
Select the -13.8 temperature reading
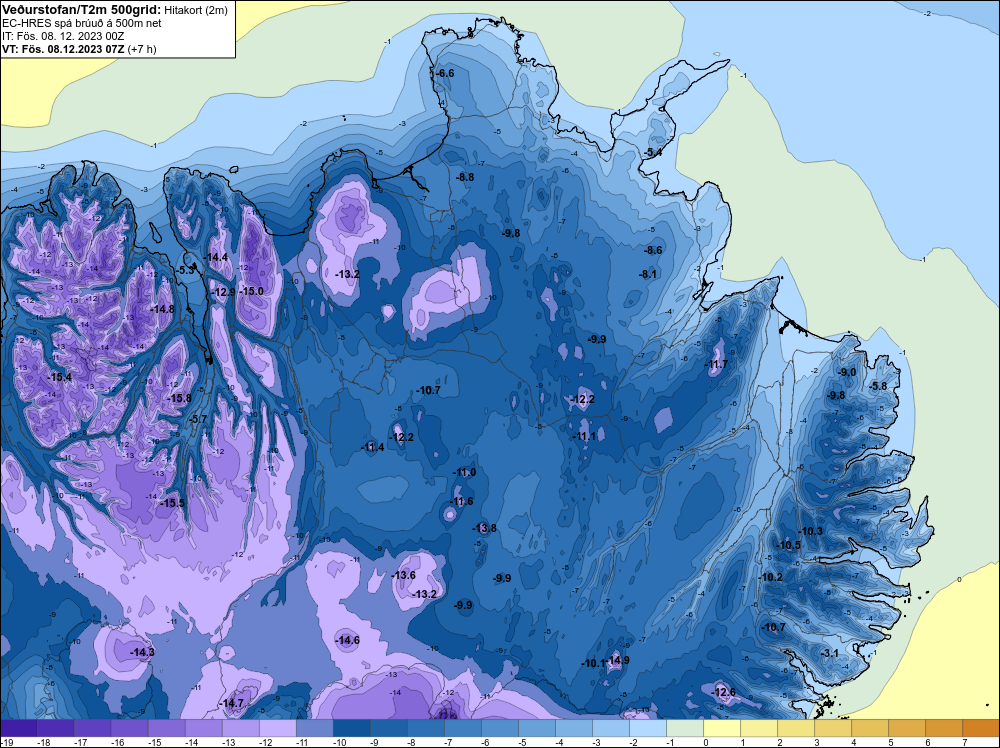tap(485, 528)
